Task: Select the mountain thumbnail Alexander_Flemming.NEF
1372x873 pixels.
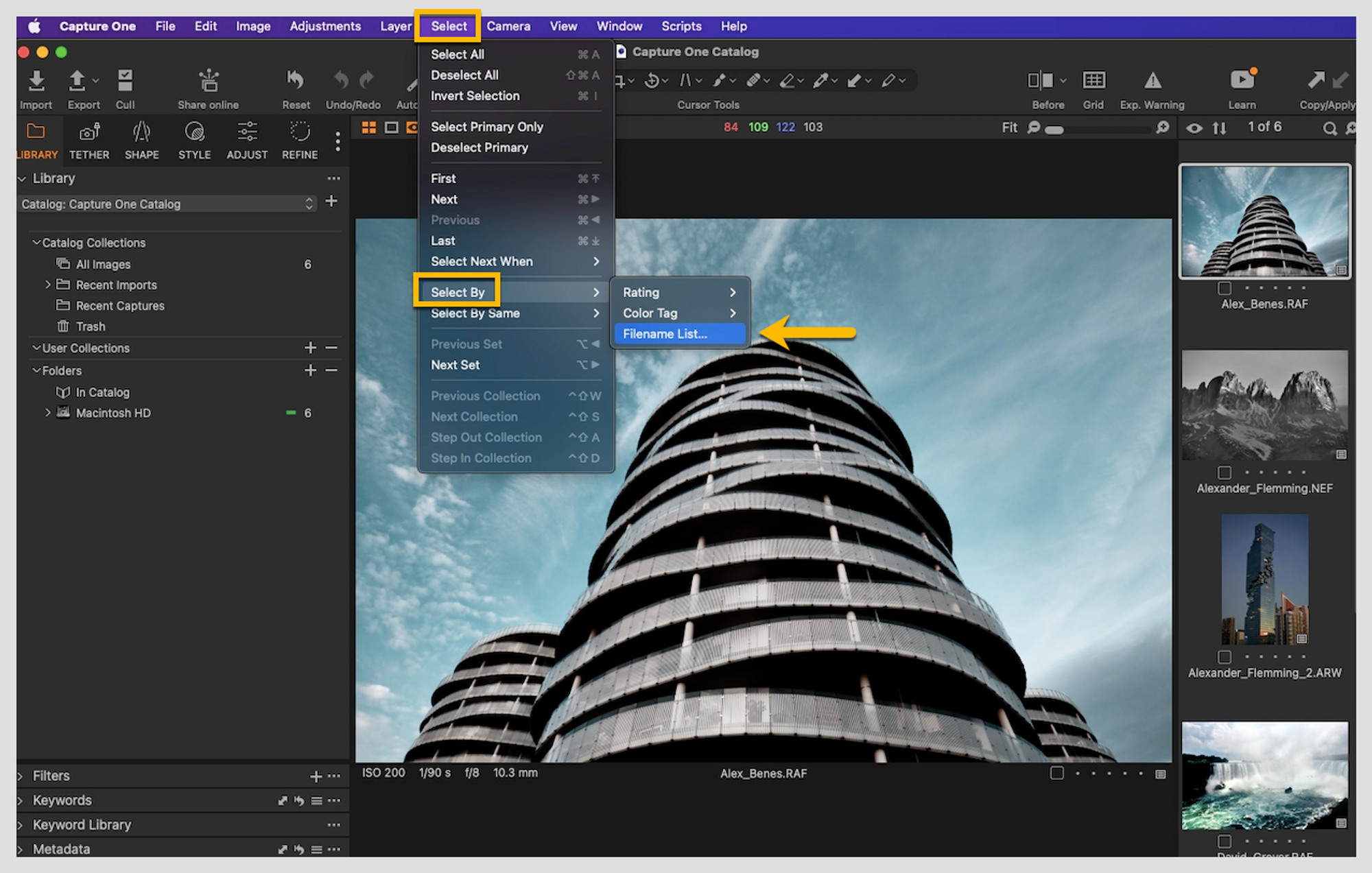Action: point(1264,405)
